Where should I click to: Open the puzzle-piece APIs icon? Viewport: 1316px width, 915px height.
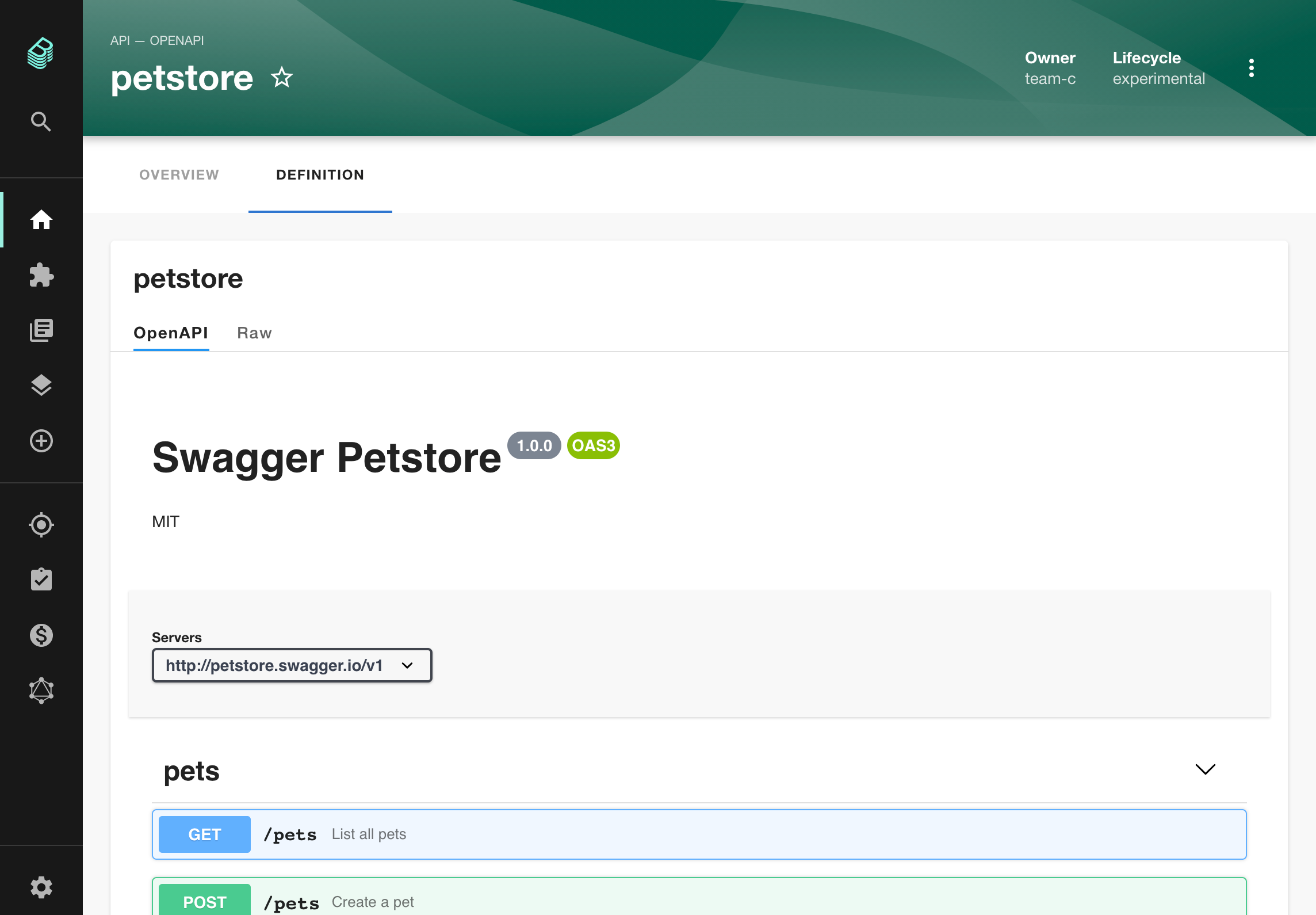[41, 275]
